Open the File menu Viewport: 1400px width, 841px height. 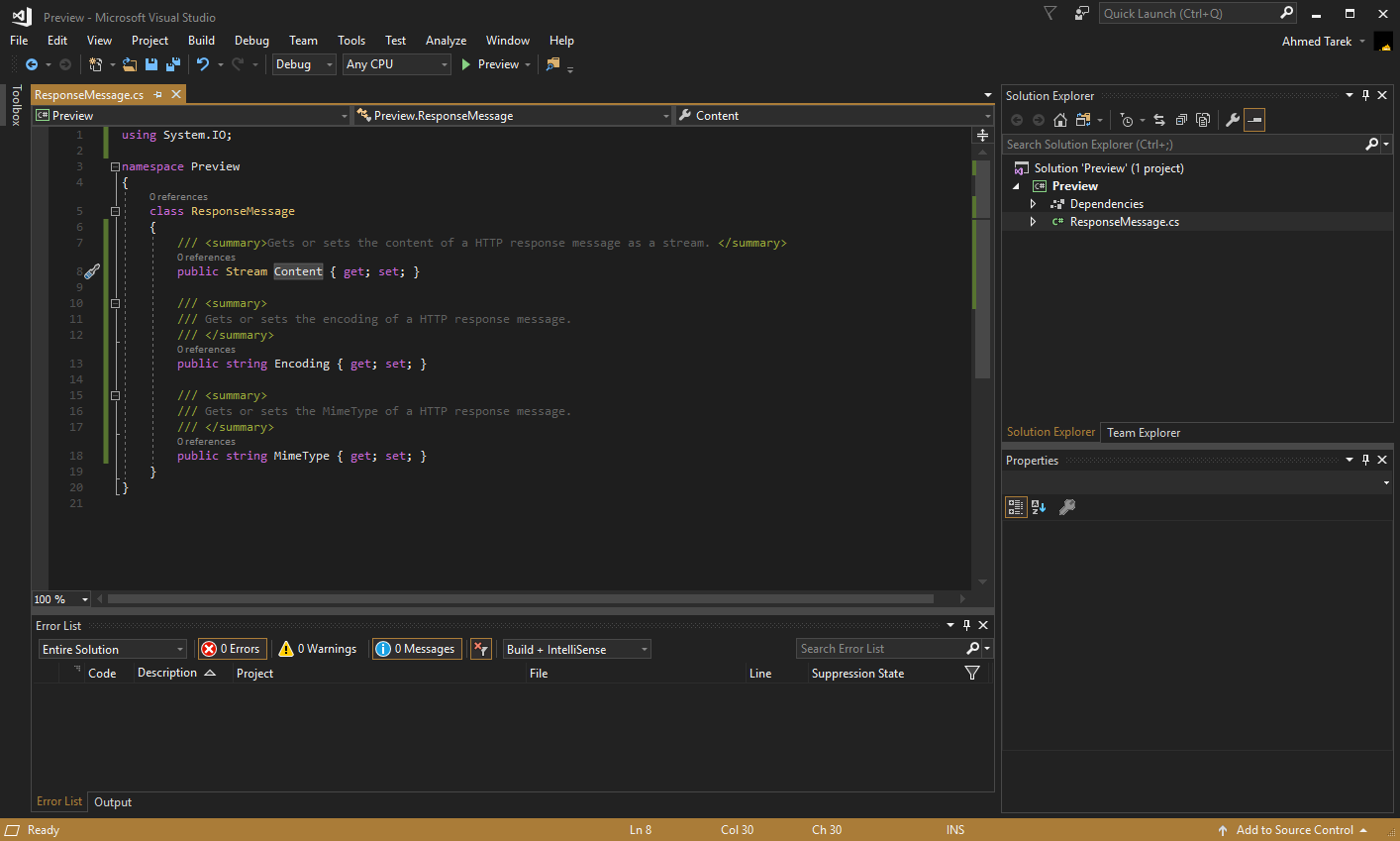19,41
